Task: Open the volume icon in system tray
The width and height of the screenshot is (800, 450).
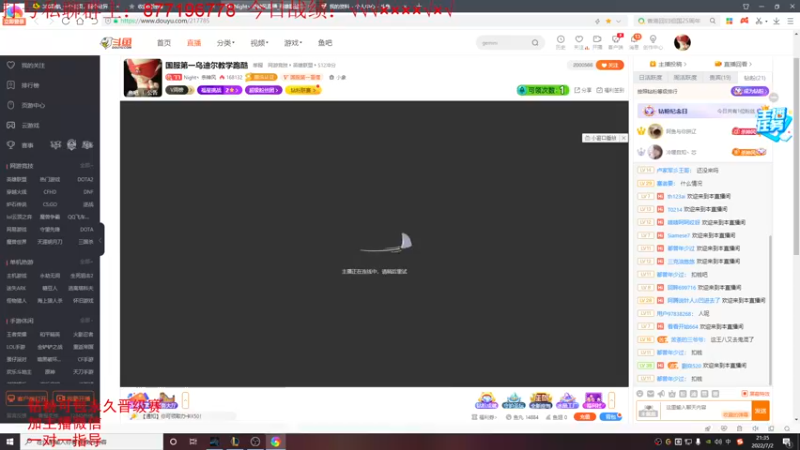Action: [718, 442]
